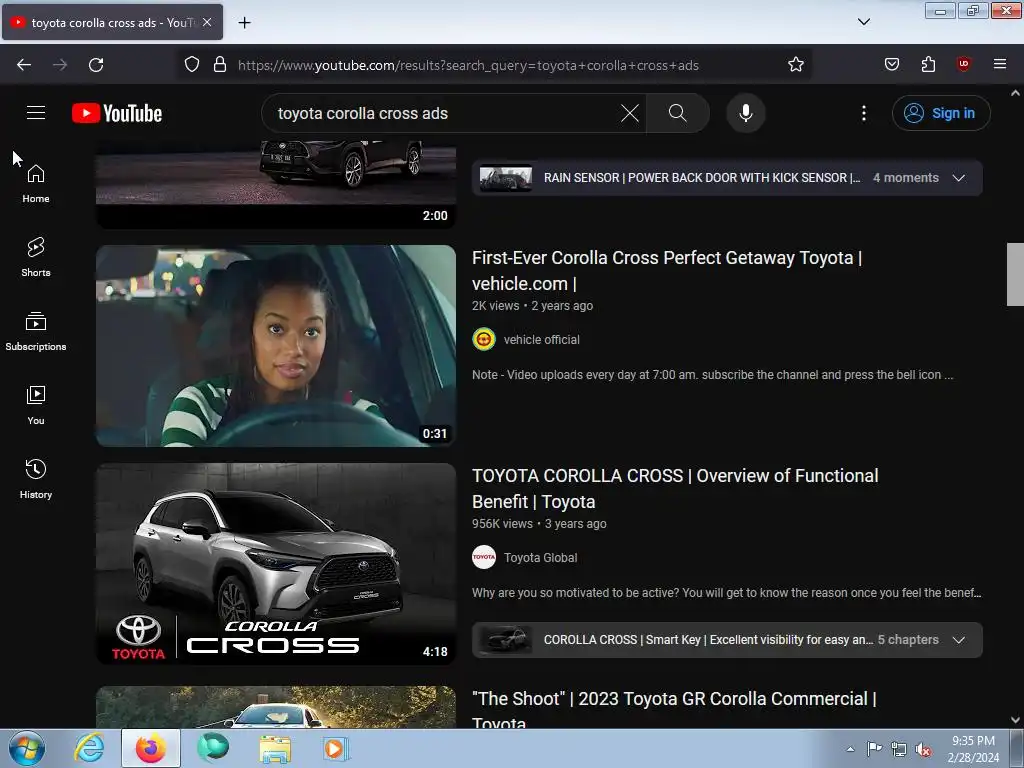Open "The Shoot" 2023 GR Corolla video
The image size is (1024, 768).
(674, 711)
